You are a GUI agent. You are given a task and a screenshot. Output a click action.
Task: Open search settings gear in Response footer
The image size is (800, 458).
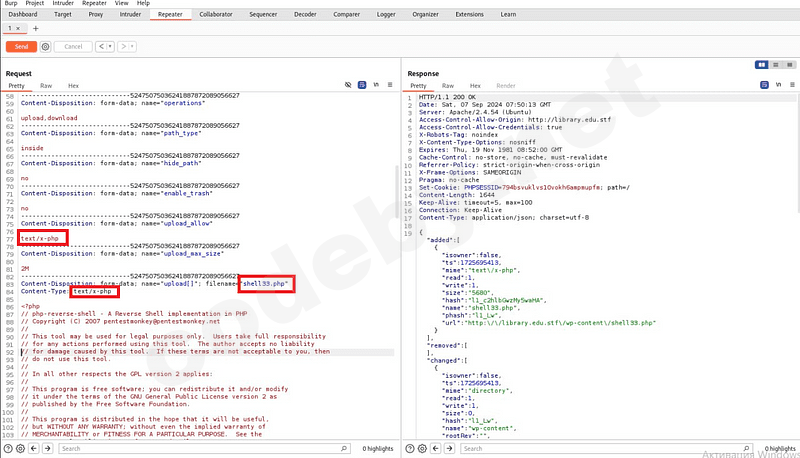pos(423,449)
